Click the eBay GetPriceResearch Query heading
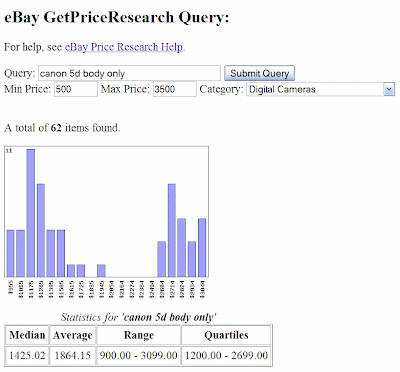Viewport: 400px width, 372px height. tap(117, 17)
